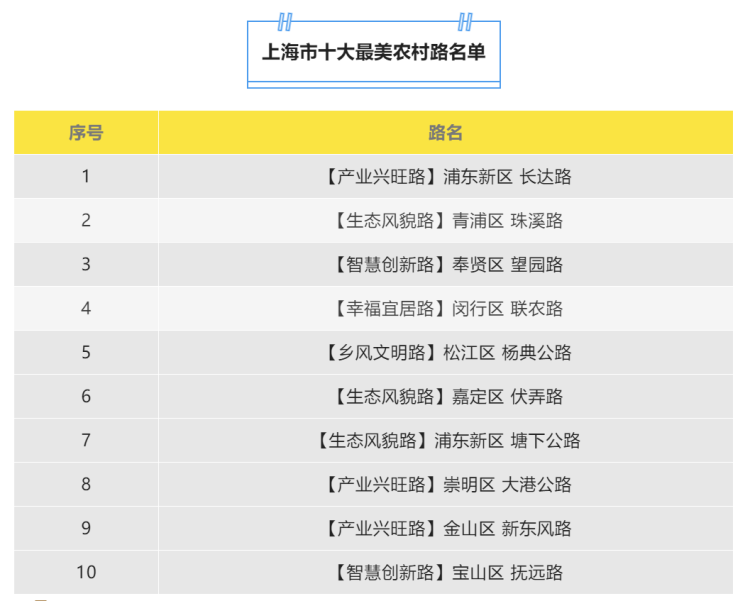Click serial number 3 cell
750x601 pixels.
(86, 265)
